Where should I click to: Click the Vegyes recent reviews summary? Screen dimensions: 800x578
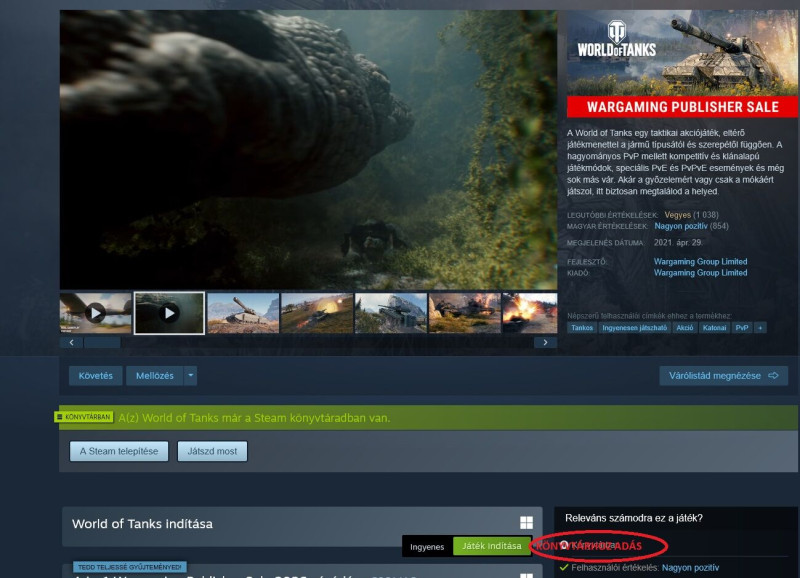(678, 215)
